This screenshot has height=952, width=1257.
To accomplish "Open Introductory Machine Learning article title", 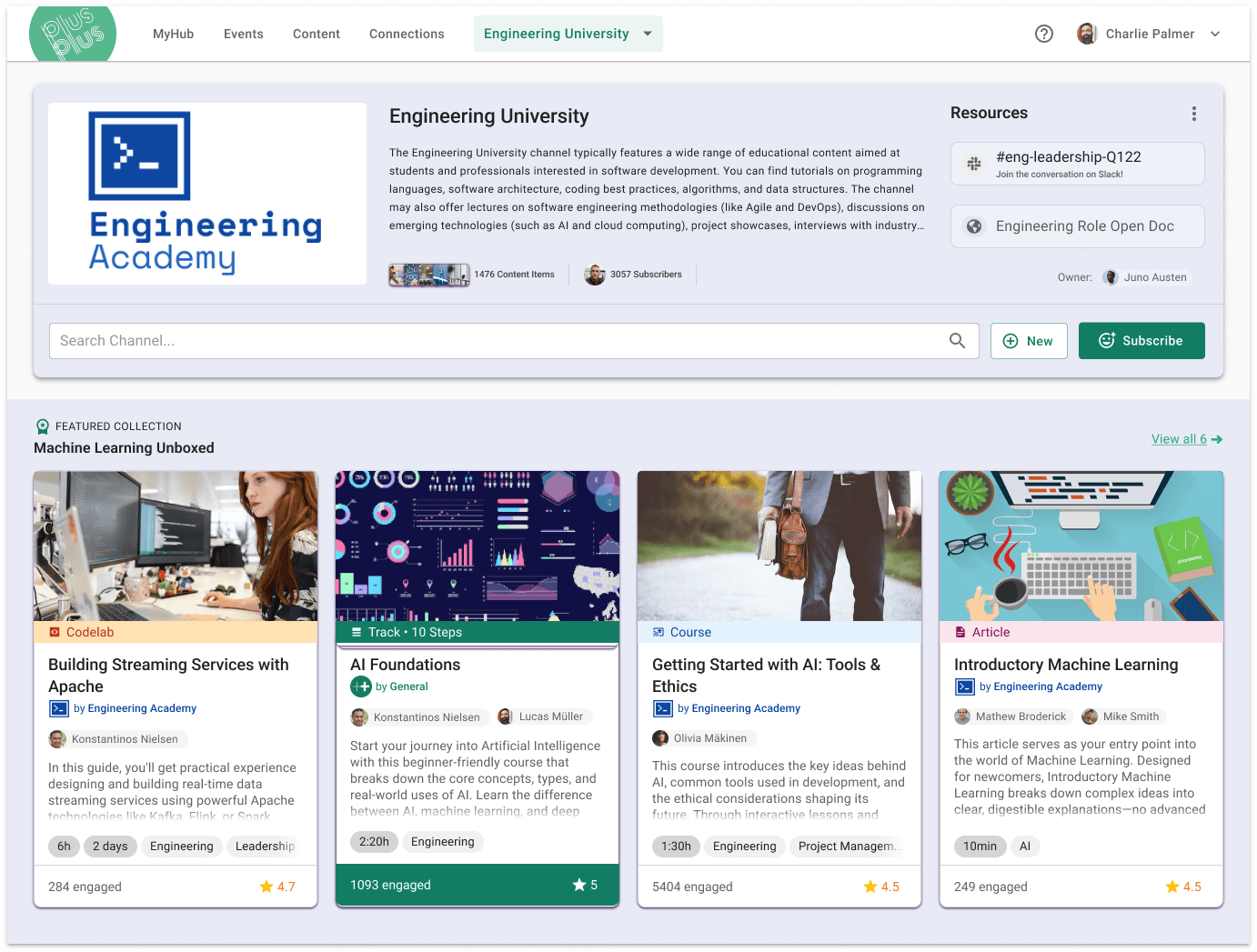I will tap(1066, 665).
